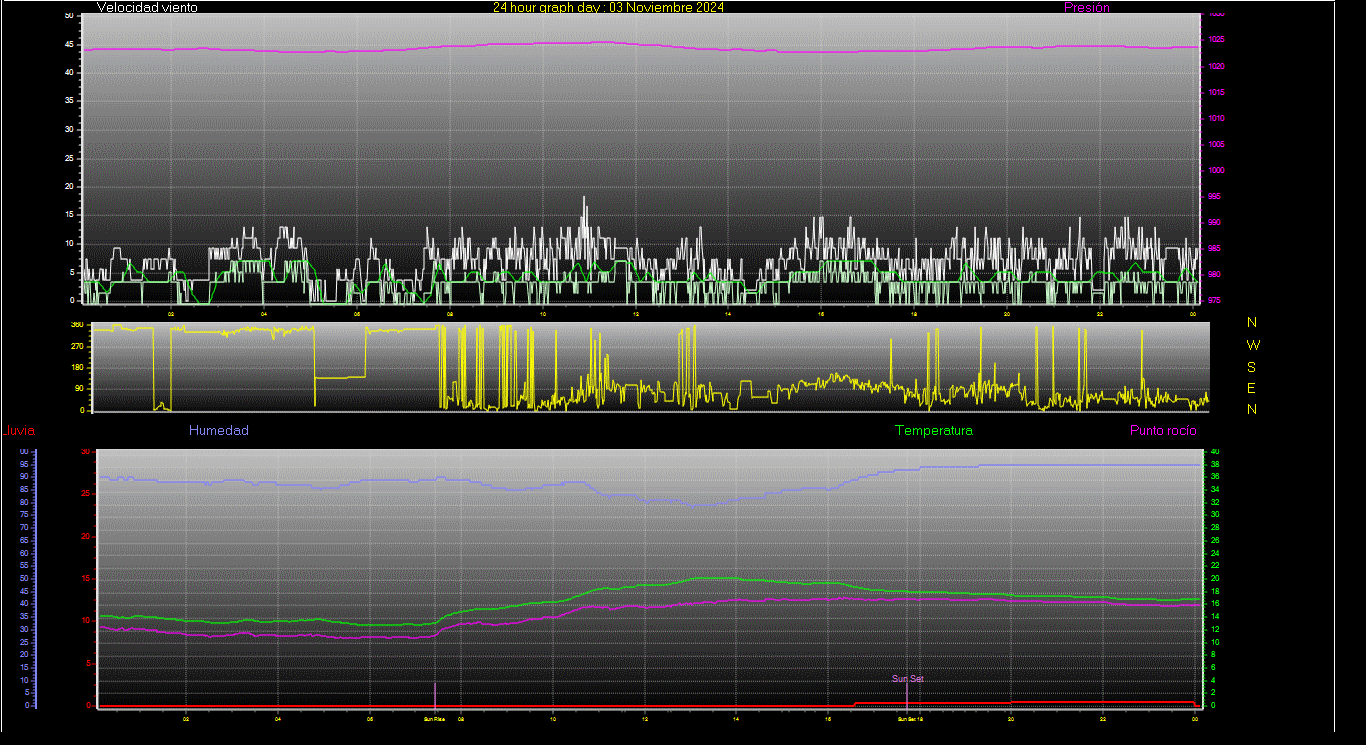Screen dimensions: 1366x745
Task: Click the '1020' pressure axis value
Action: point(1216,66)
